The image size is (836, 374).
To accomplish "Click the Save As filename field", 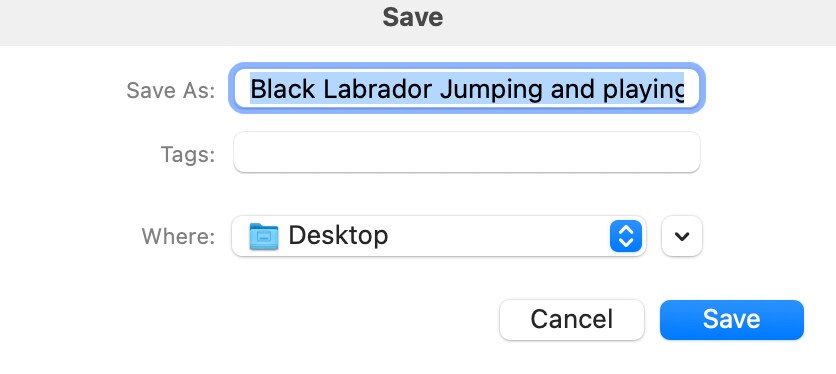I will tap(467, 88).
